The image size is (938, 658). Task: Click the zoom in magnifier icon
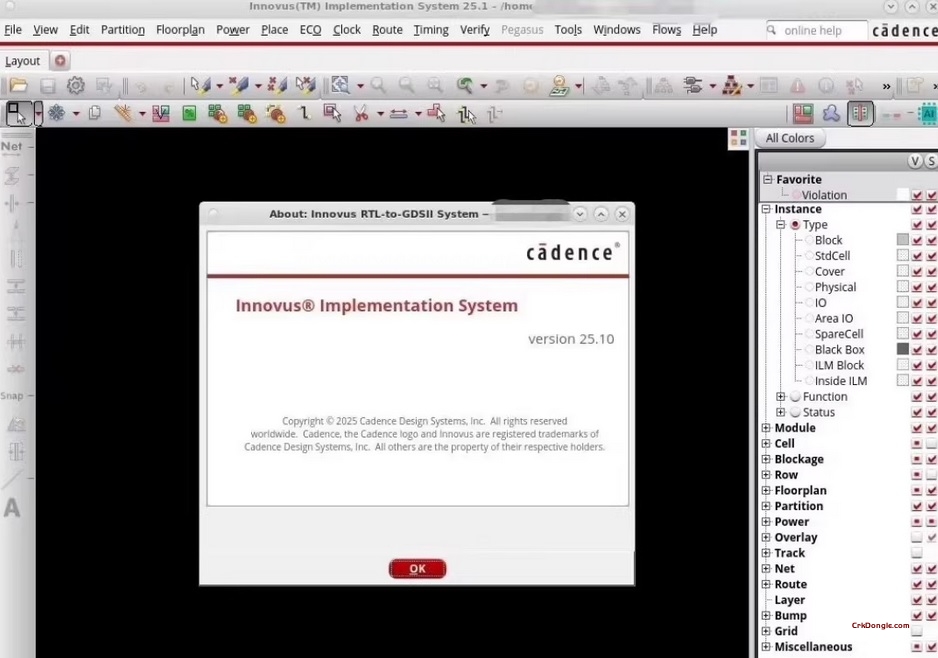point(379,86)
